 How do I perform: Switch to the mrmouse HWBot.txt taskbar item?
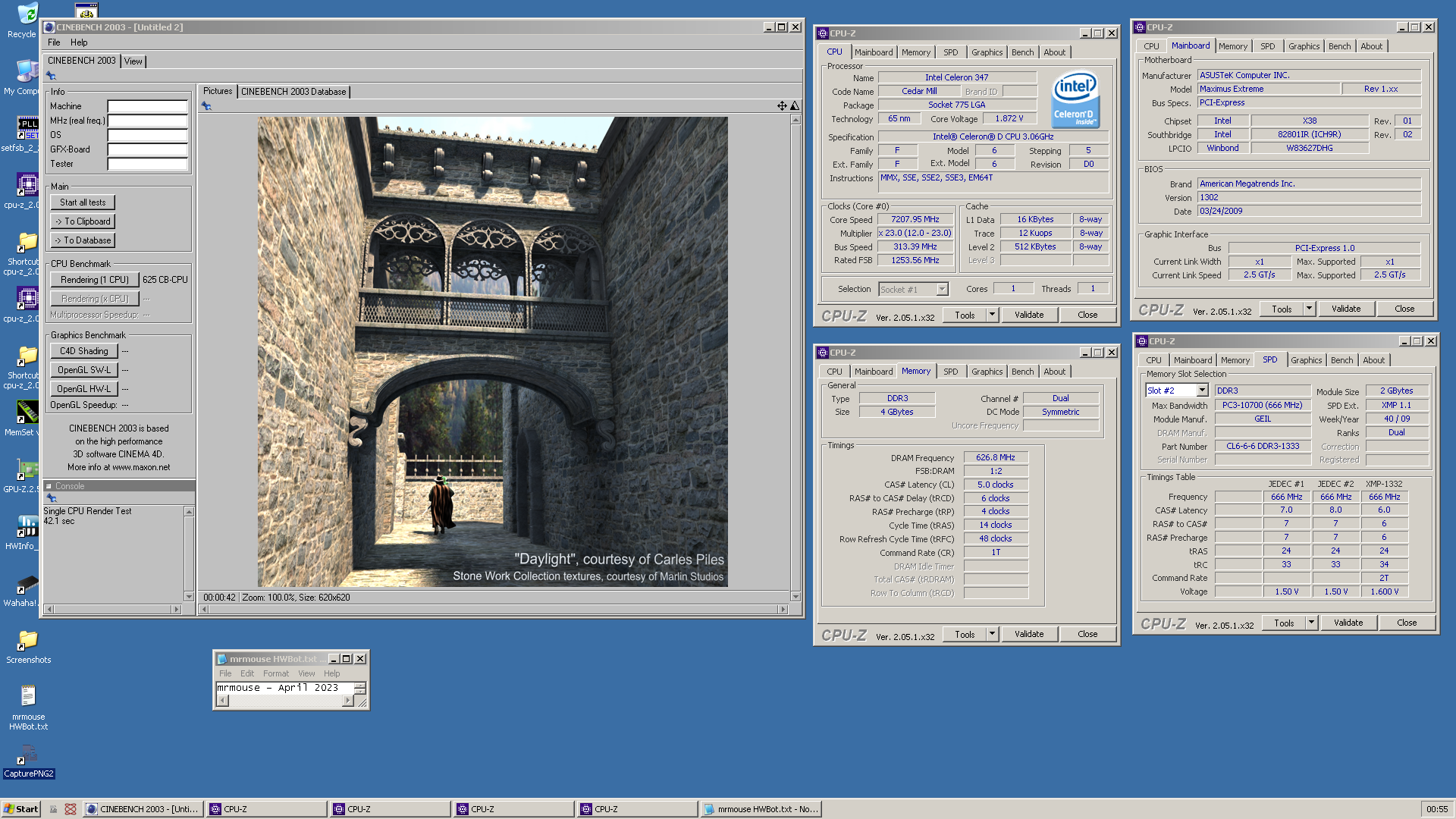tap(761, 809)
